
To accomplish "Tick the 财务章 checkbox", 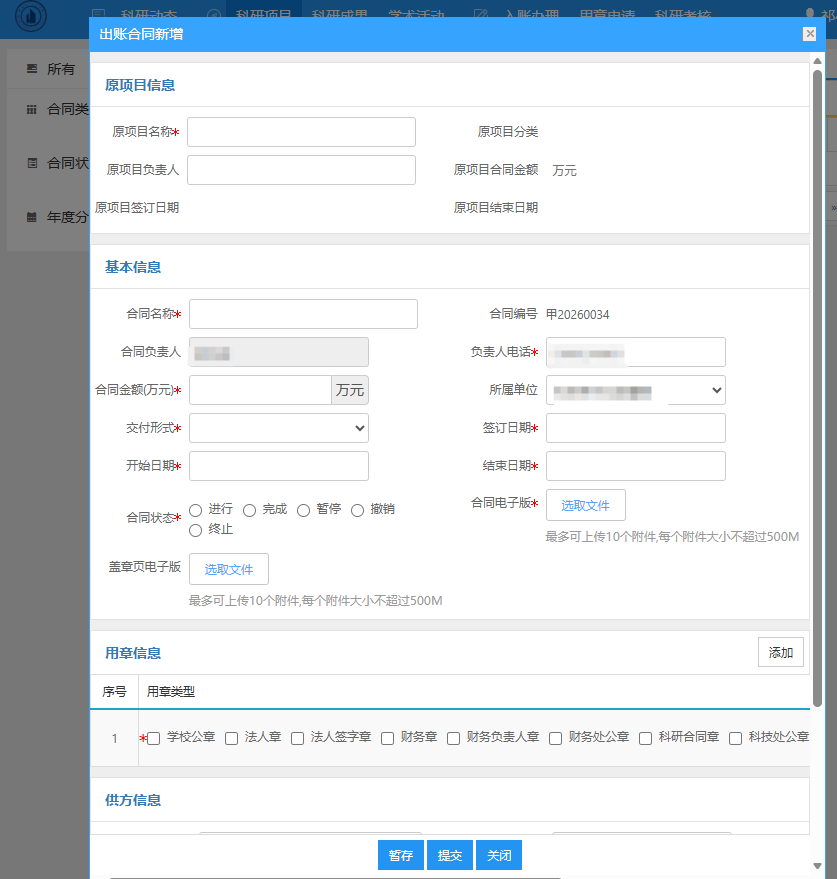I will pos(388,739).
